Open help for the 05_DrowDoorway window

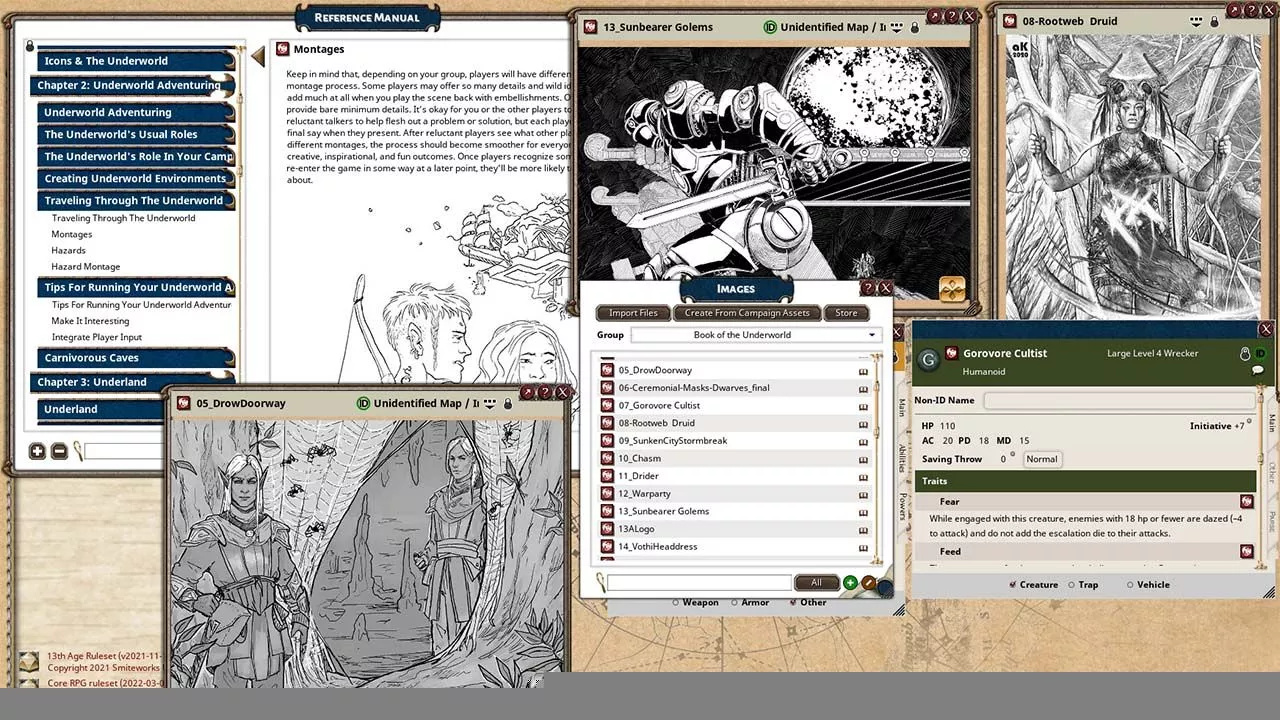point(545,393)
